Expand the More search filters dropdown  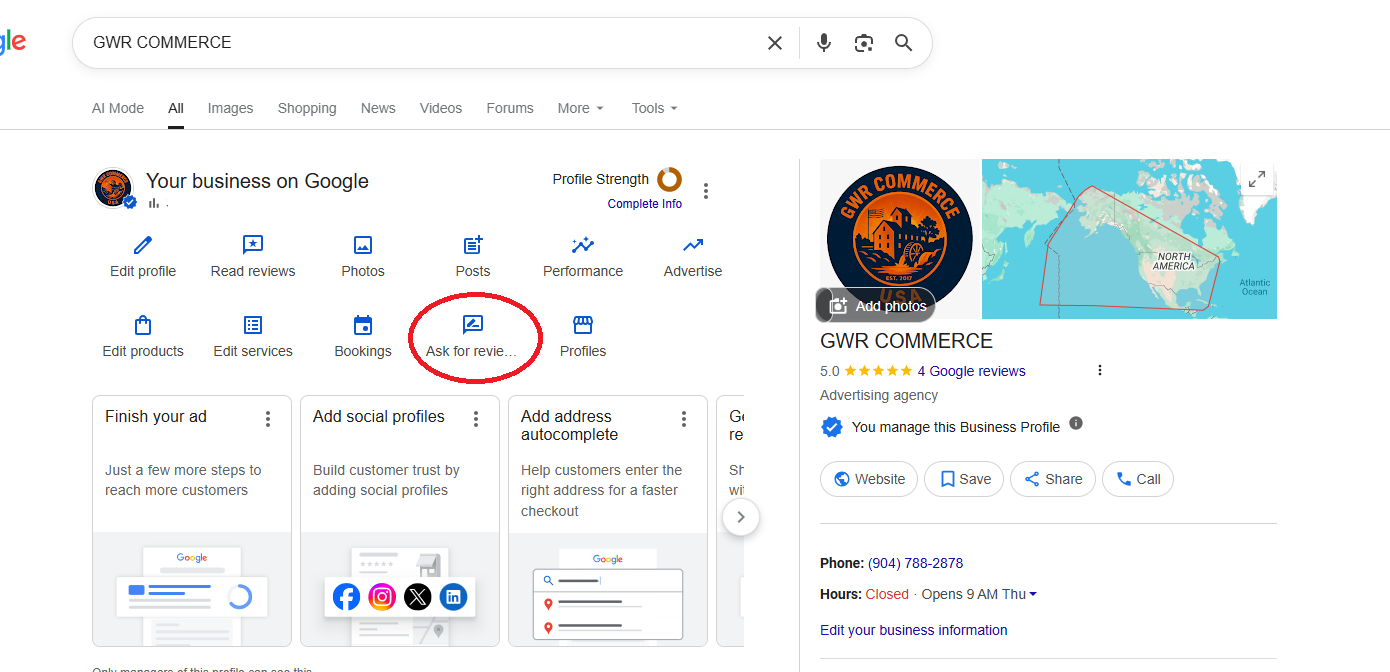click(581, 108)
